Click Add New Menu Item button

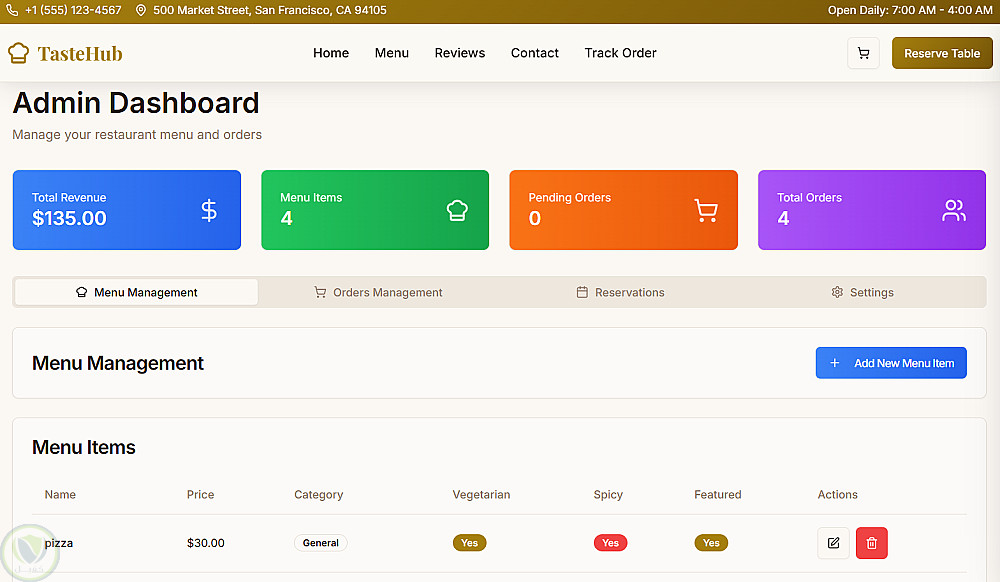891,363
